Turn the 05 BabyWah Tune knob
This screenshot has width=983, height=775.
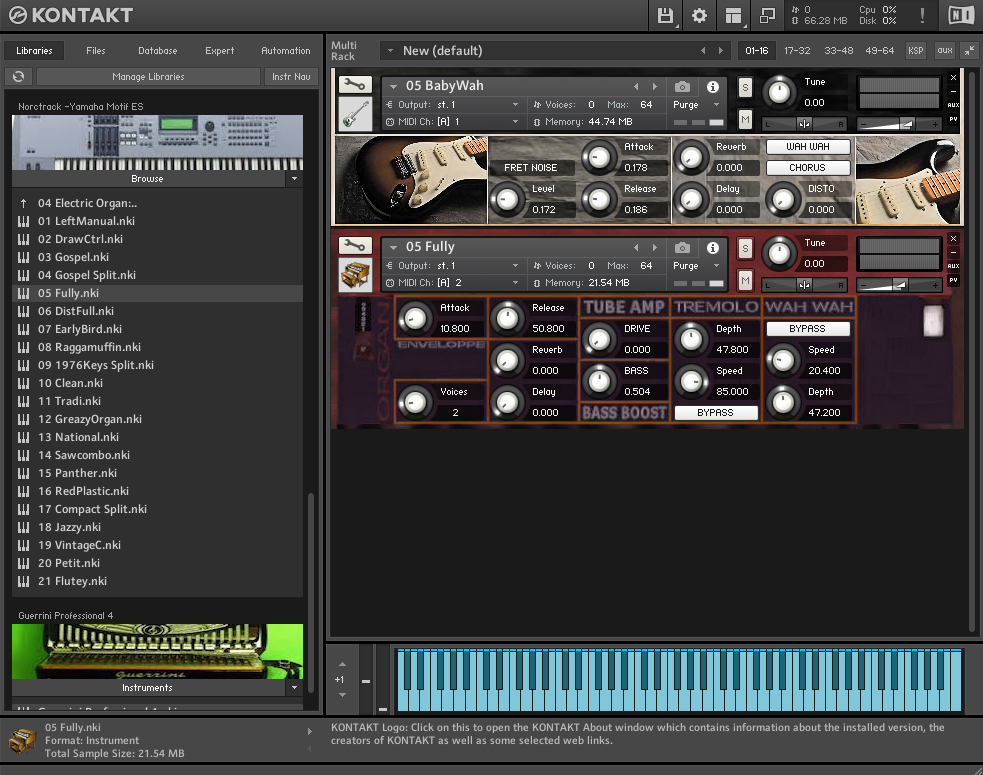[779, 92]
